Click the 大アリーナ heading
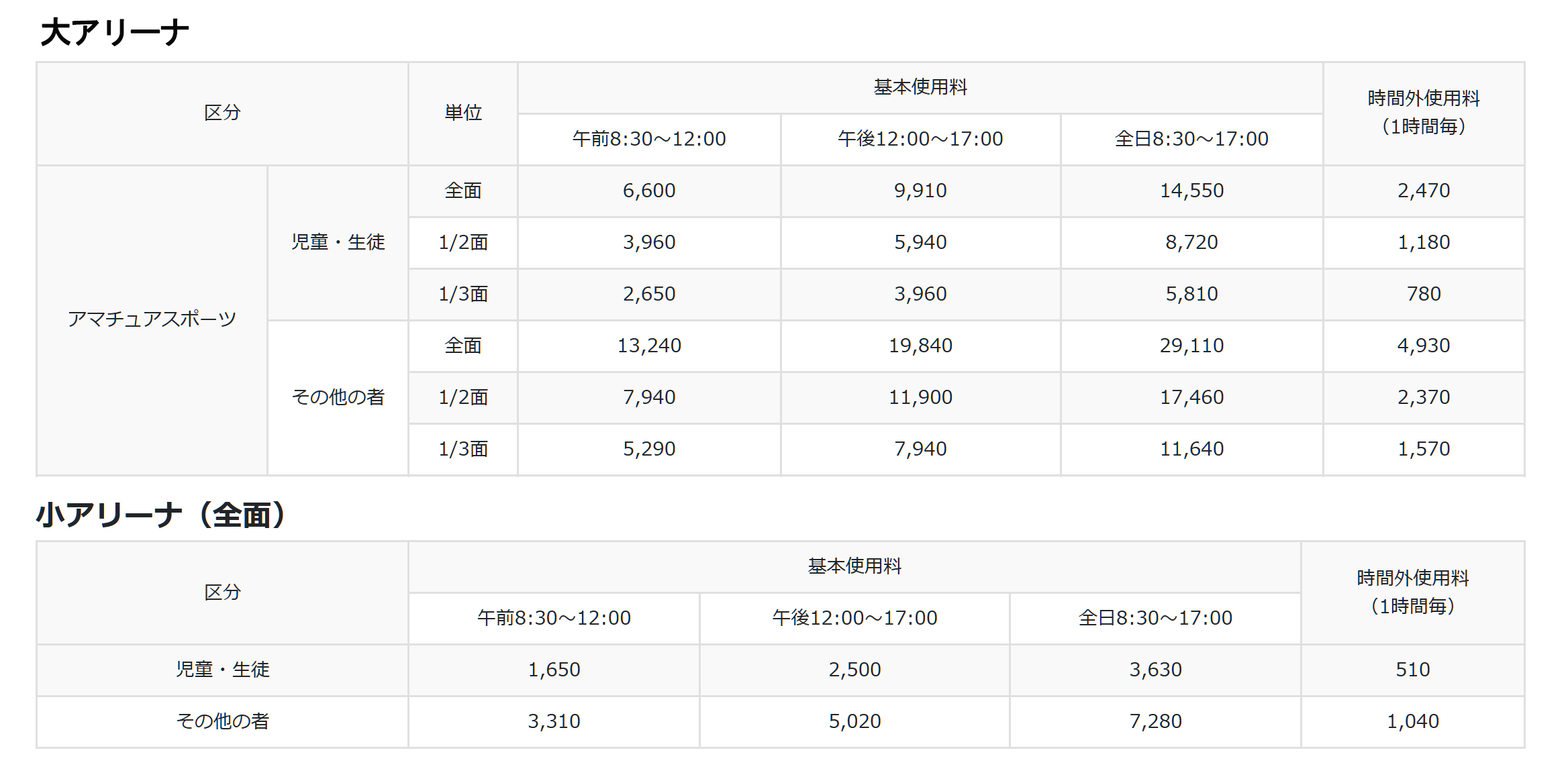This screenshot has height=779, width=1568. [114, 32]
